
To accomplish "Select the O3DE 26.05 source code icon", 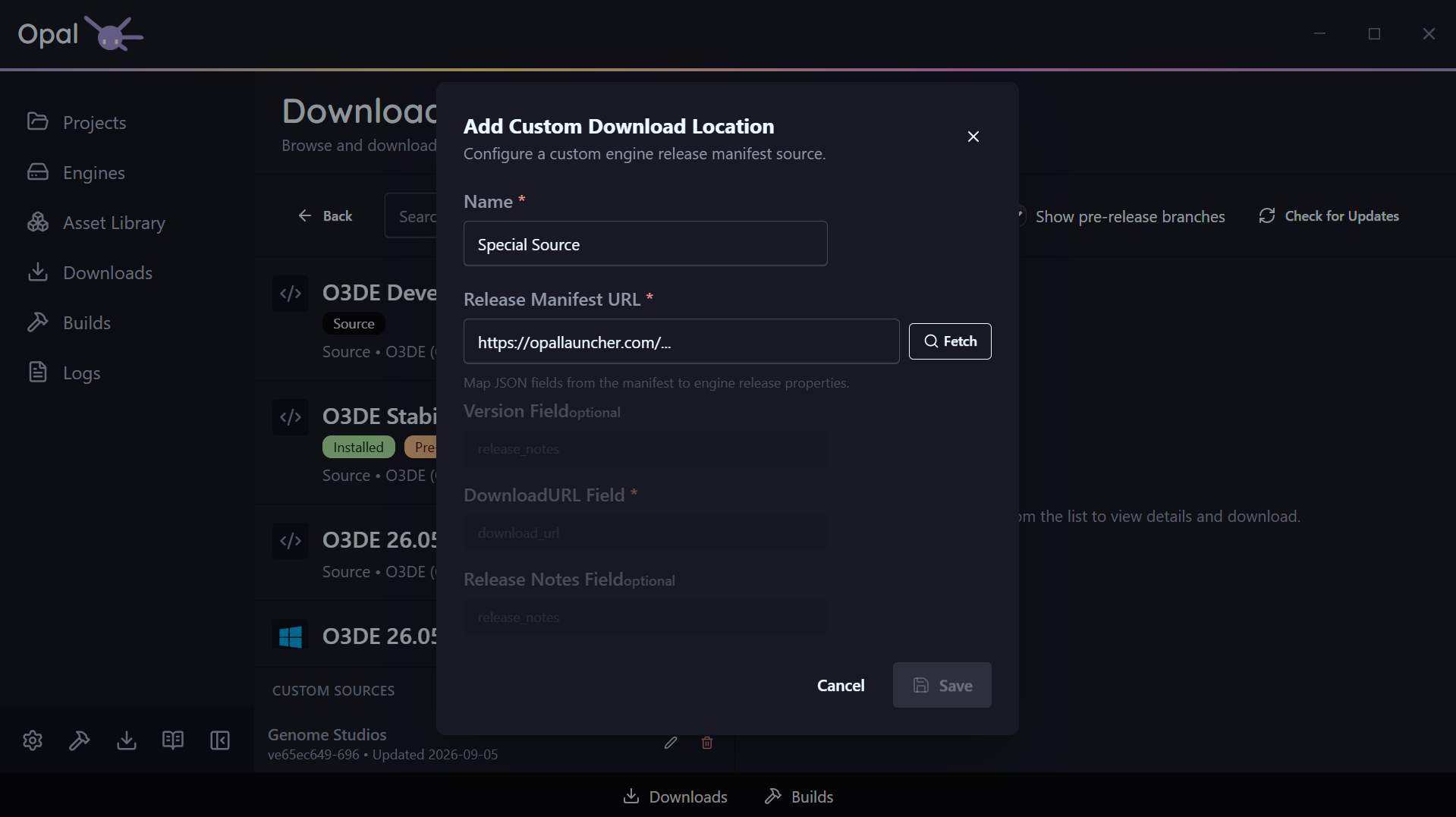I will (291, 541).
